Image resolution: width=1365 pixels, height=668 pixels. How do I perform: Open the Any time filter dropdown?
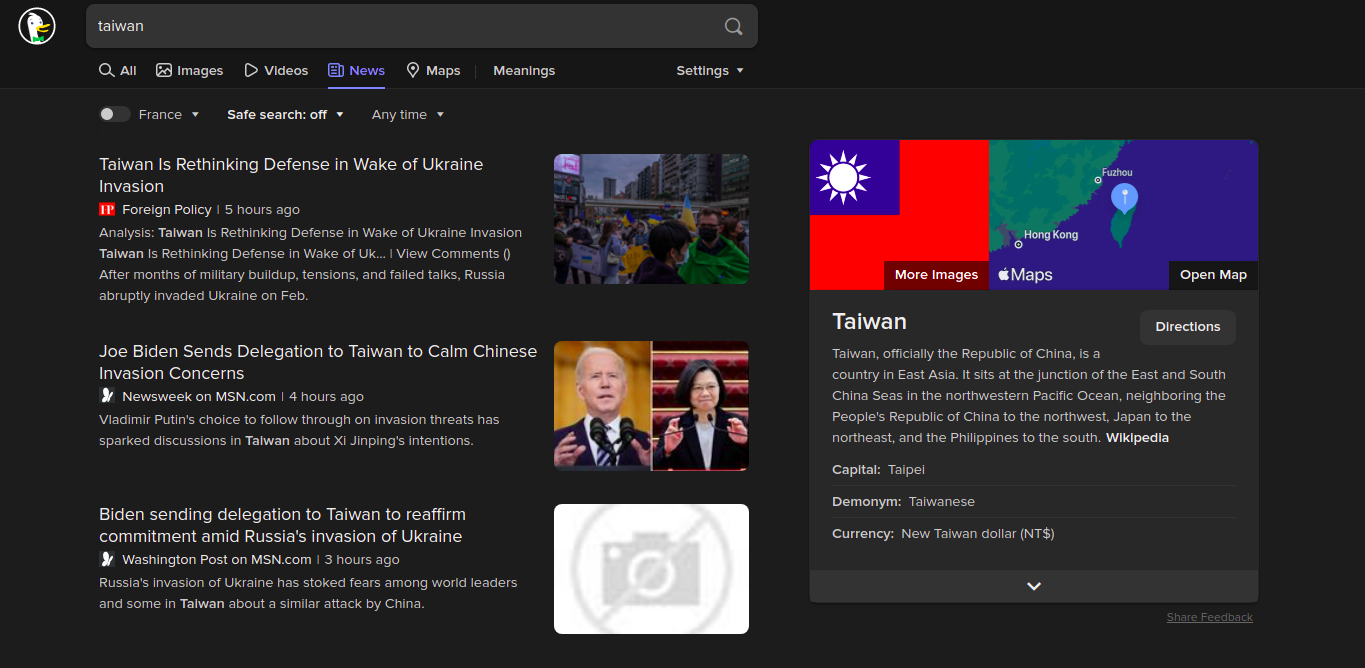(x=407, y=115)
